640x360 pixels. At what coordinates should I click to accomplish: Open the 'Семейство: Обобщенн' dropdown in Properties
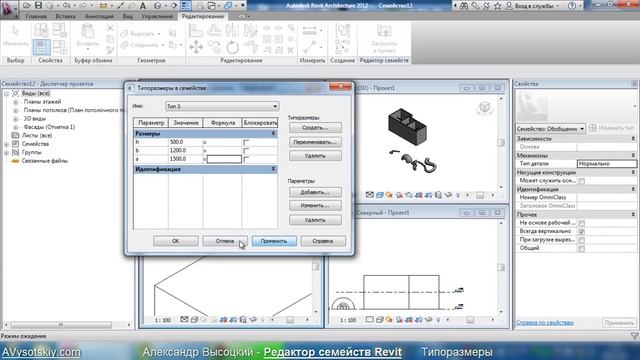(x=550, y=129)
